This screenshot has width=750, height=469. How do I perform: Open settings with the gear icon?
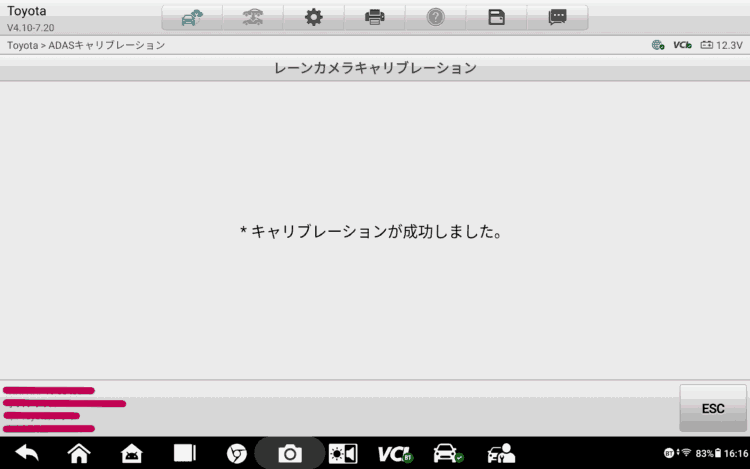pyautogui.click(x=313, y=17)
